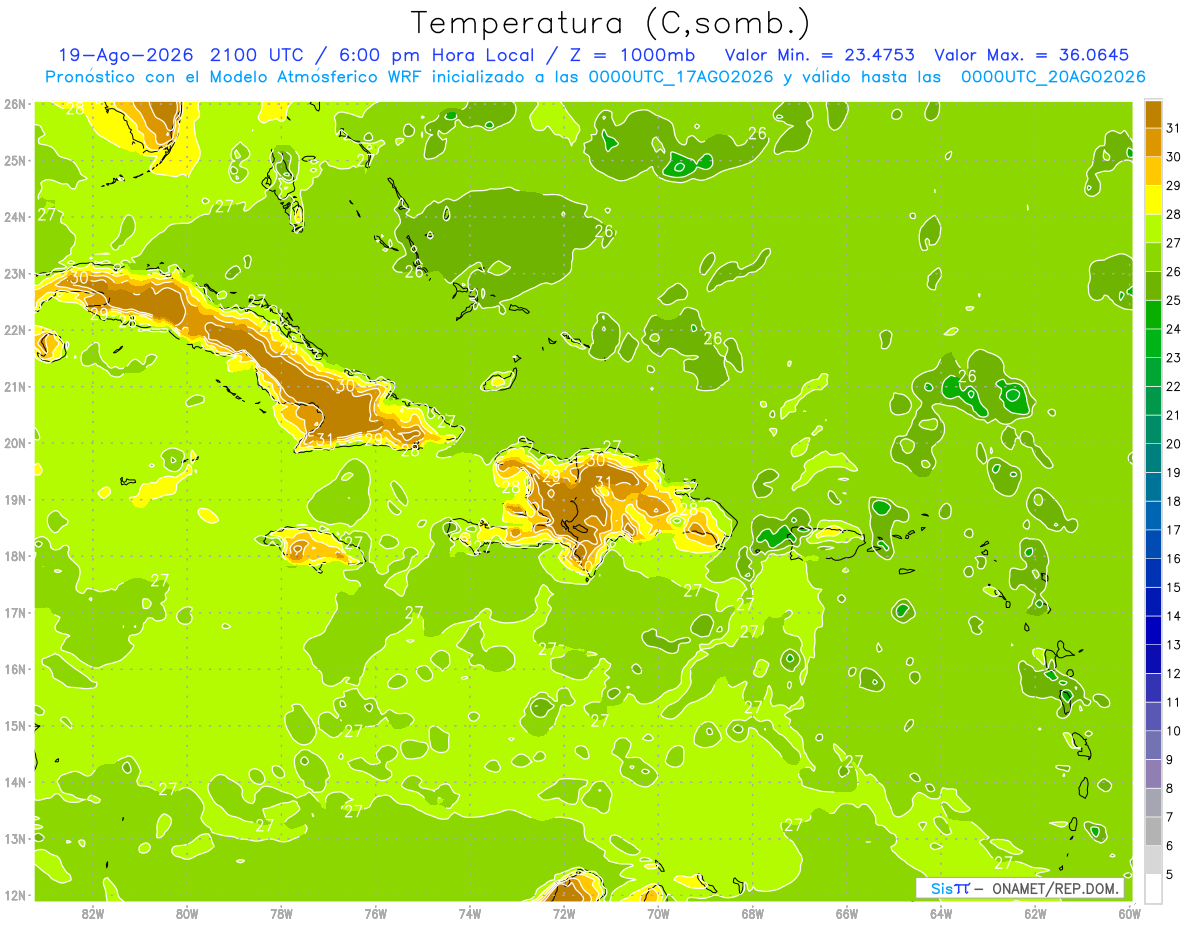Click the "66W" longitude axis label
Image resolution: width=1200 pixels, height=927 pixels.
coord(846,913)
